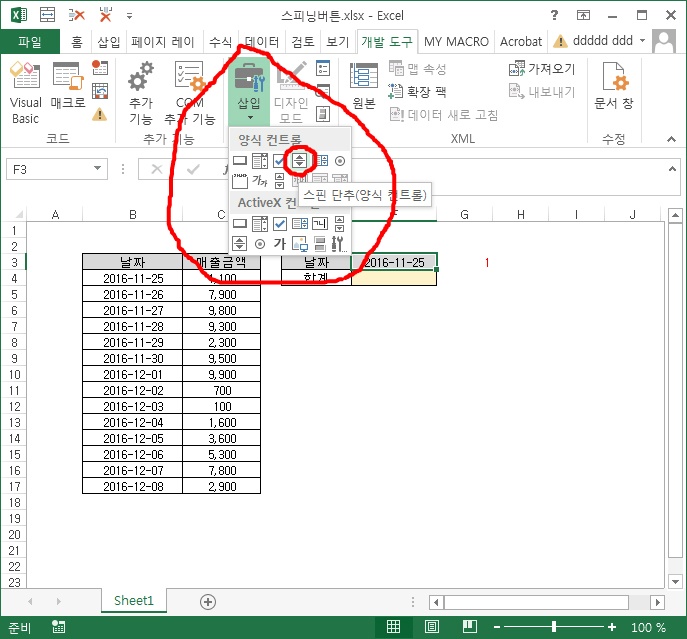The width and height of the screenshot is (687, 639).
Task: Insert ActiveX Spin Button
Action: pos(240,243)
